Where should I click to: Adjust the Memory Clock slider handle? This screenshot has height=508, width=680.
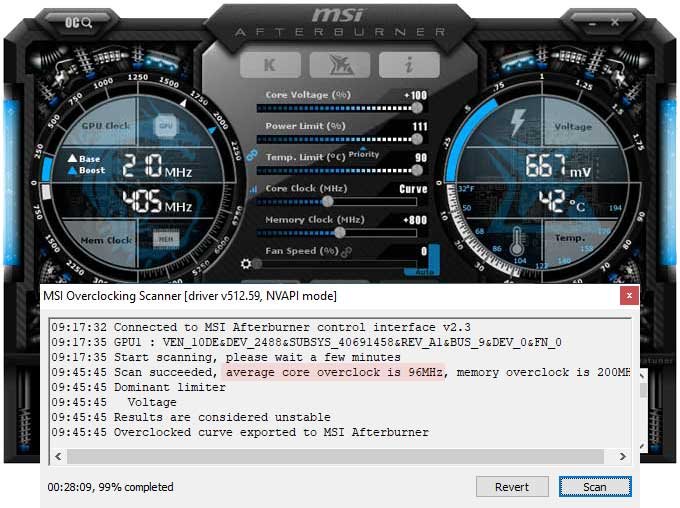coord(340,233)
